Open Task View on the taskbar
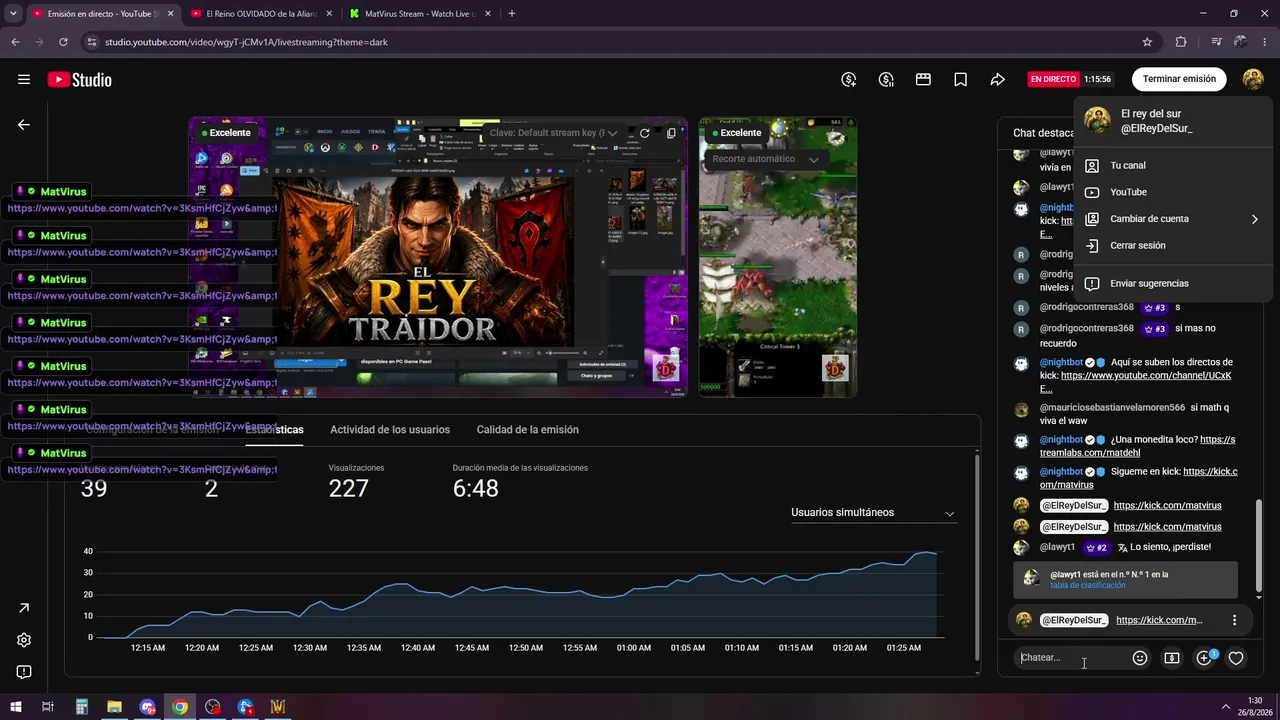 (47, 707)
